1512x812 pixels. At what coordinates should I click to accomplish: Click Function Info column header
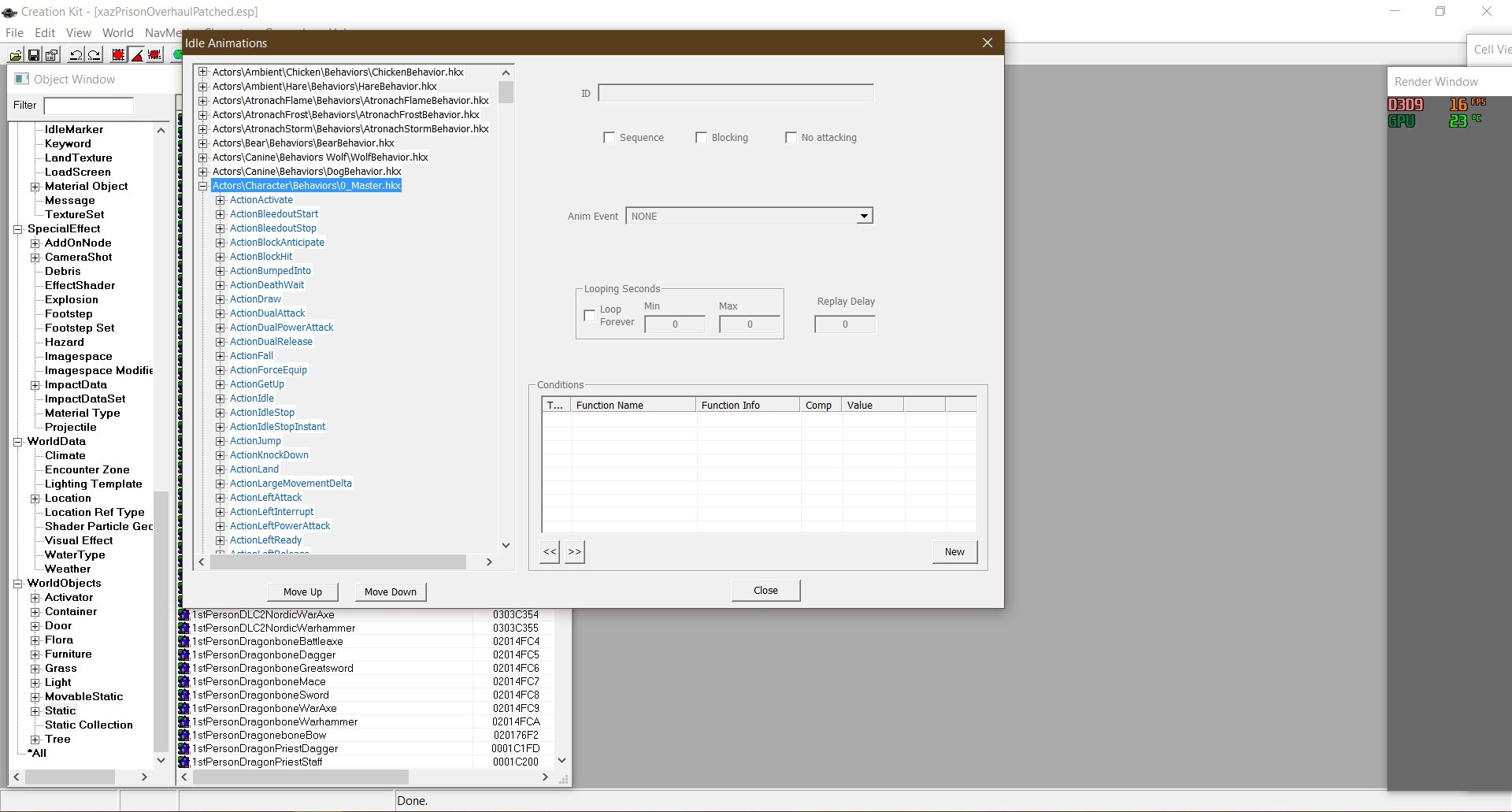pyautogui.click(x=748, y=405)
